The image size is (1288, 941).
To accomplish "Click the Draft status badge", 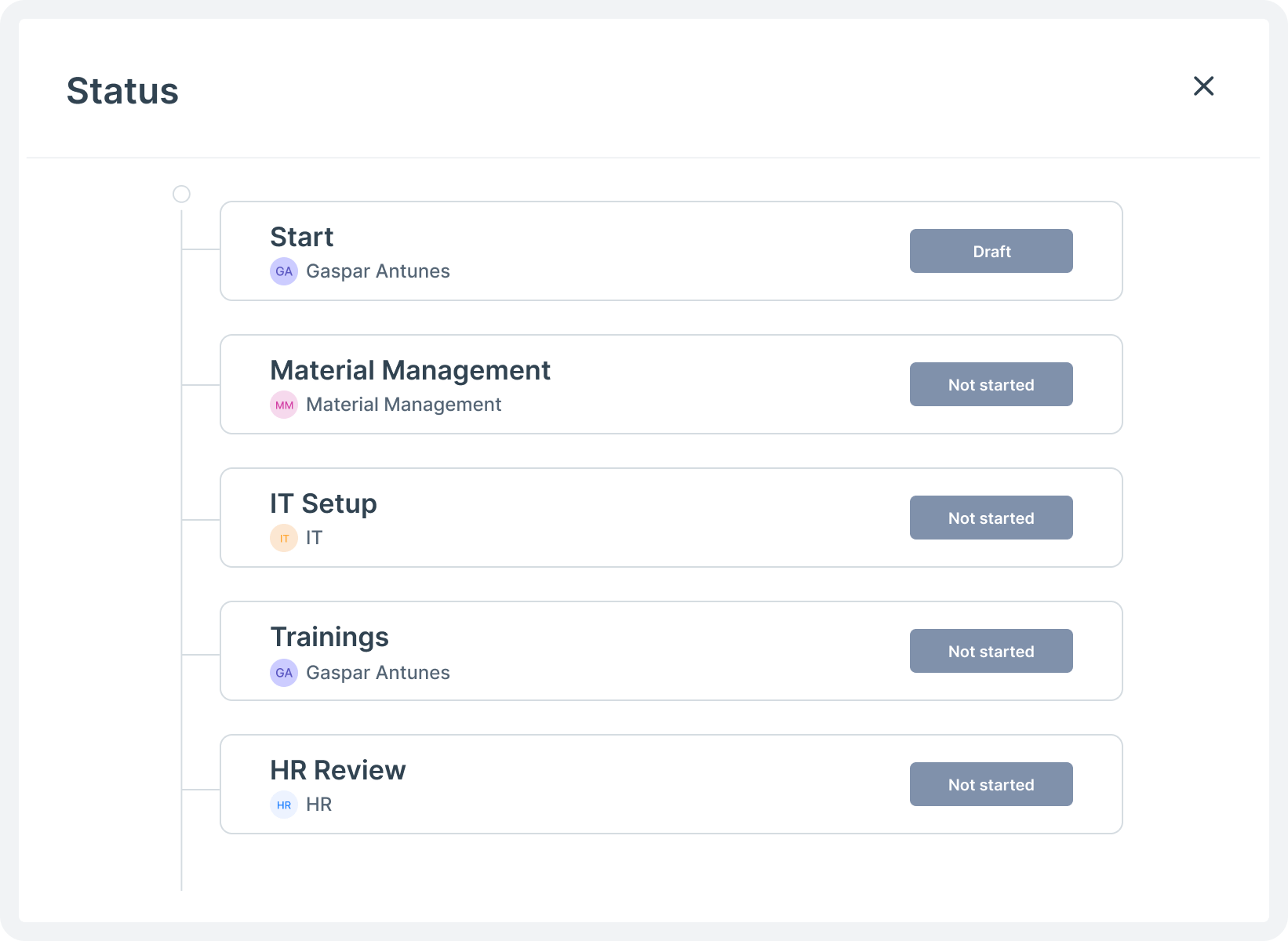I will click(991, 251).
